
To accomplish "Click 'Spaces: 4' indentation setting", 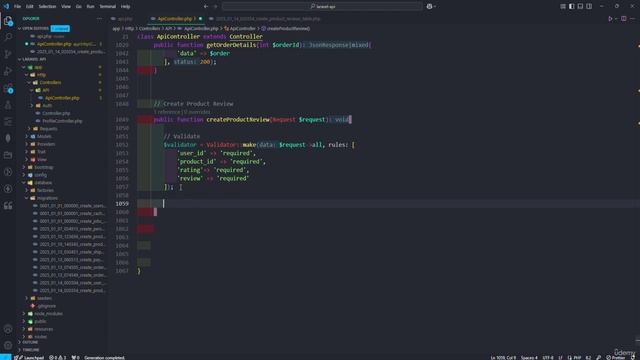I will pyautogui.click(x=529, y=358).
